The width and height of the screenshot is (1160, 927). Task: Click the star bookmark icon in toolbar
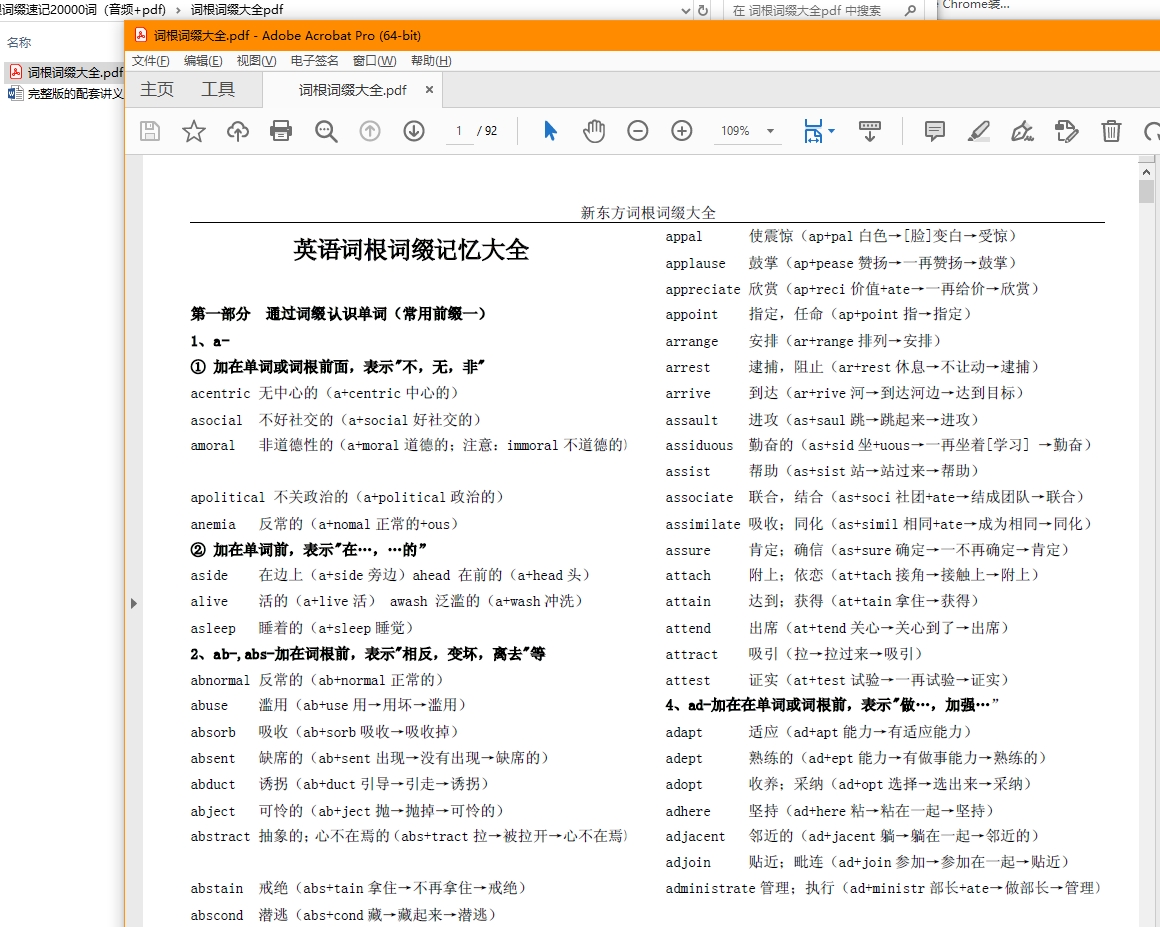[x=194, y=131]
